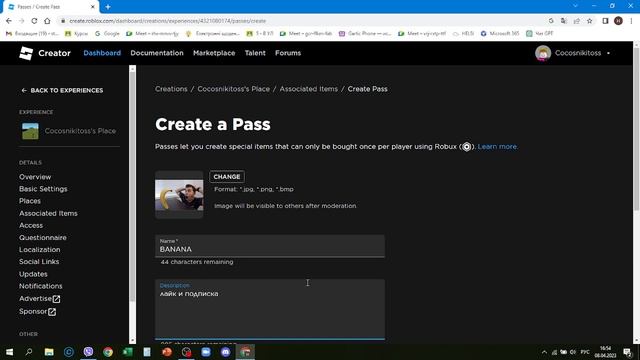Open the Advertise external link

[x=40, y=299]
